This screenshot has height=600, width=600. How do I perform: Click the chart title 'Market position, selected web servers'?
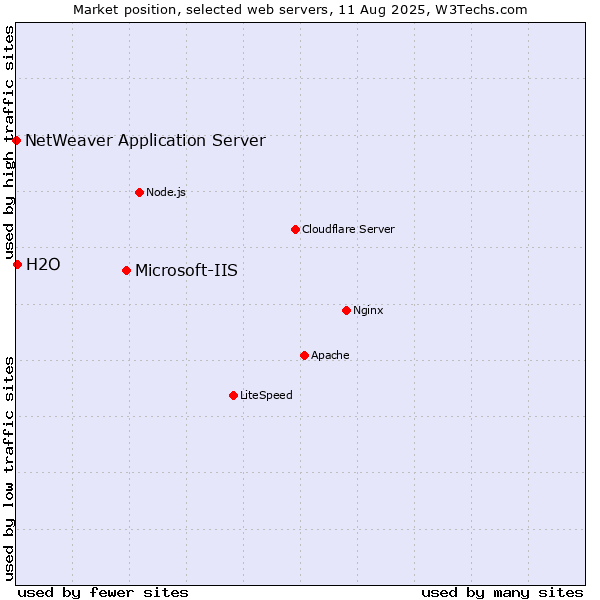point(201,10)
